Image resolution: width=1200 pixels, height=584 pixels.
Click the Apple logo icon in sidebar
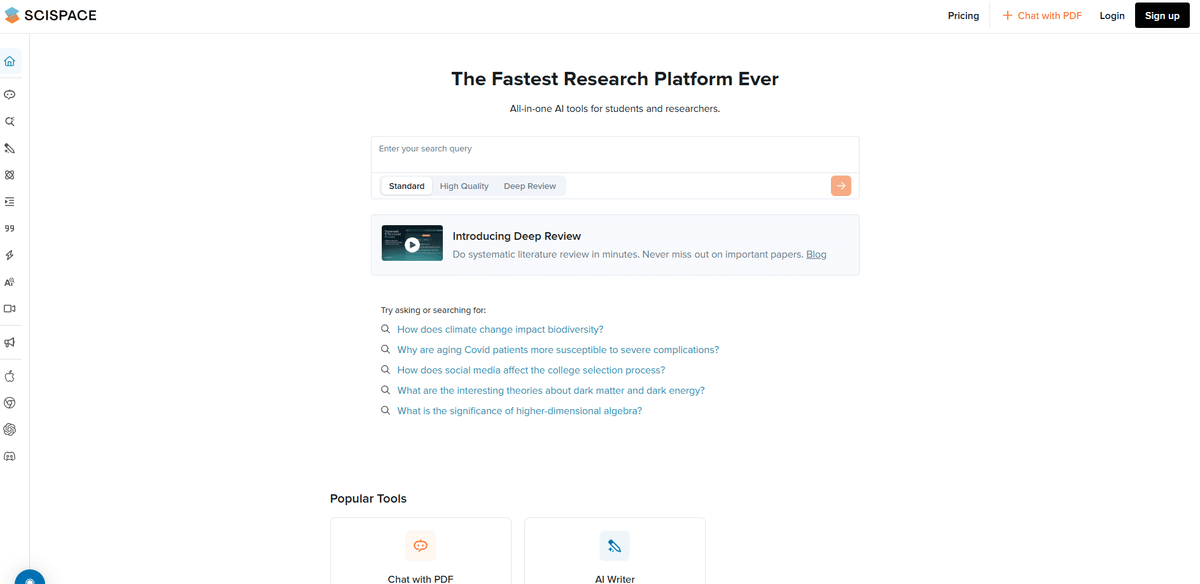tap(10, 376)
